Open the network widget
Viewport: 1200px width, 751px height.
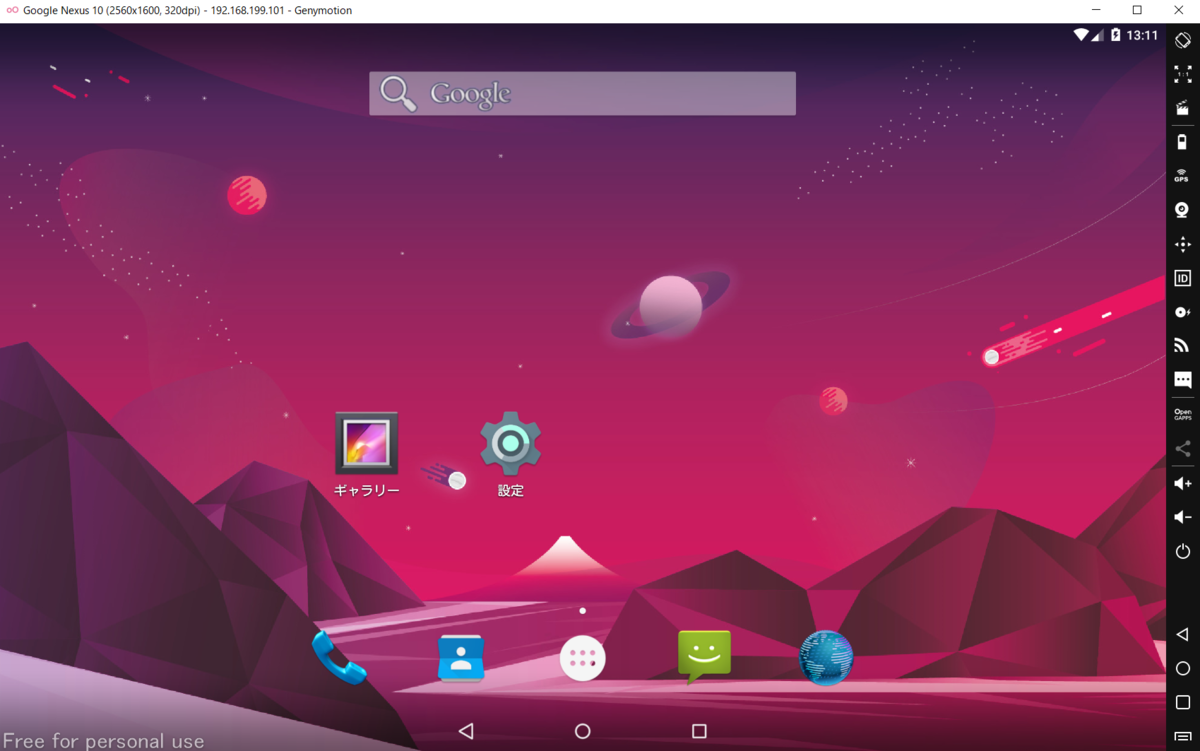pyautogui.click(x=1183, y=346)
